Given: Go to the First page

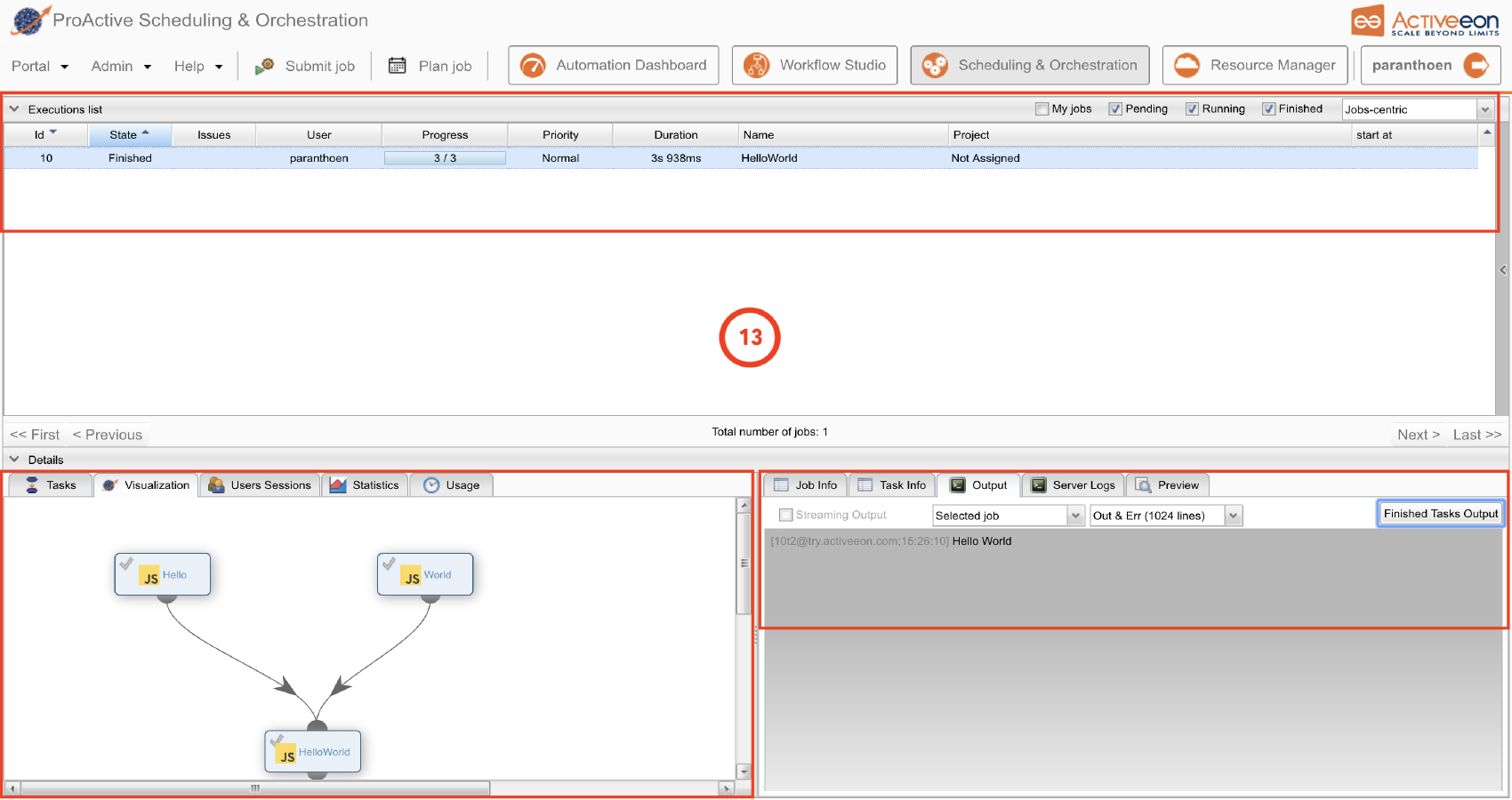Looking at the screenshot, I should pos(35,435).
